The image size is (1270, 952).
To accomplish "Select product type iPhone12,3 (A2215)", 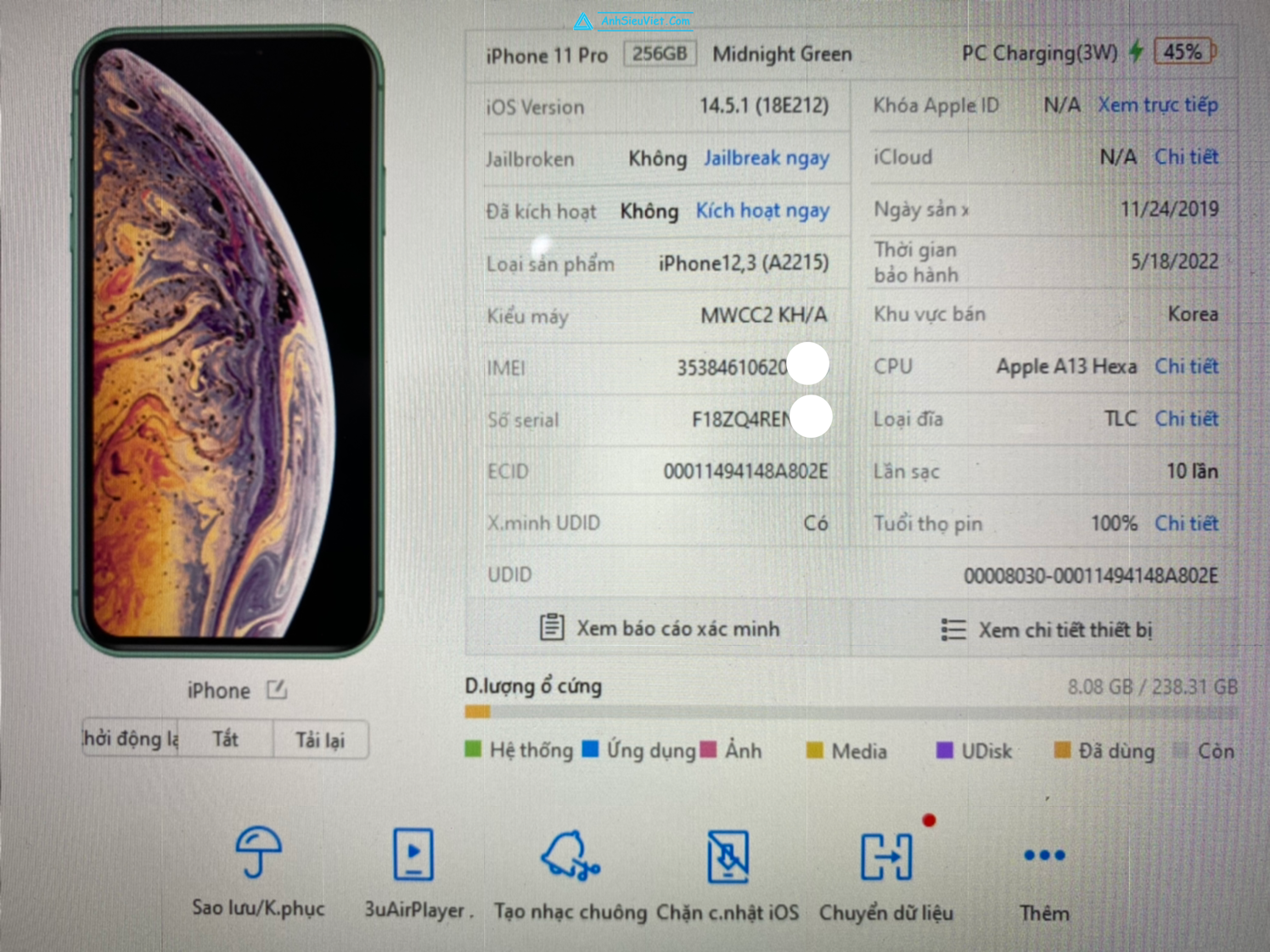I will (744, 263).
